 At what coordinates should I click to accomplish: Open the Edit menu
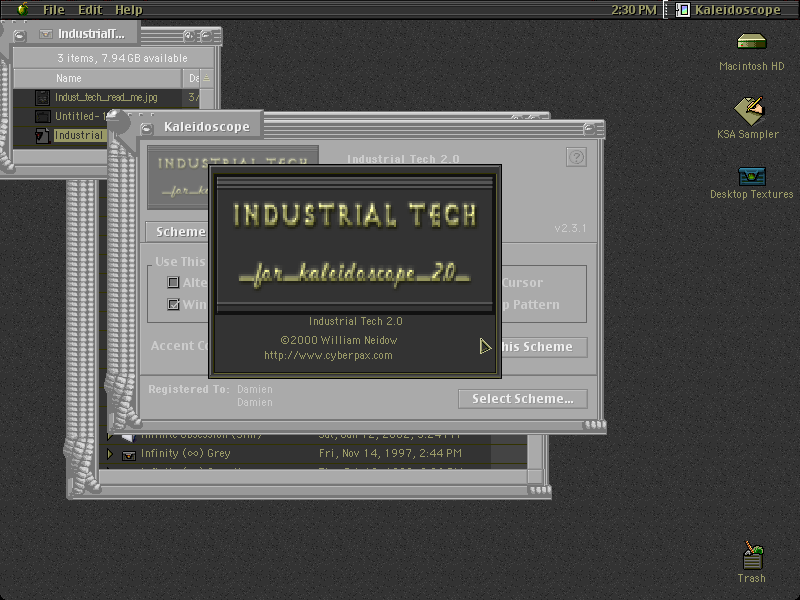(90, 10)
